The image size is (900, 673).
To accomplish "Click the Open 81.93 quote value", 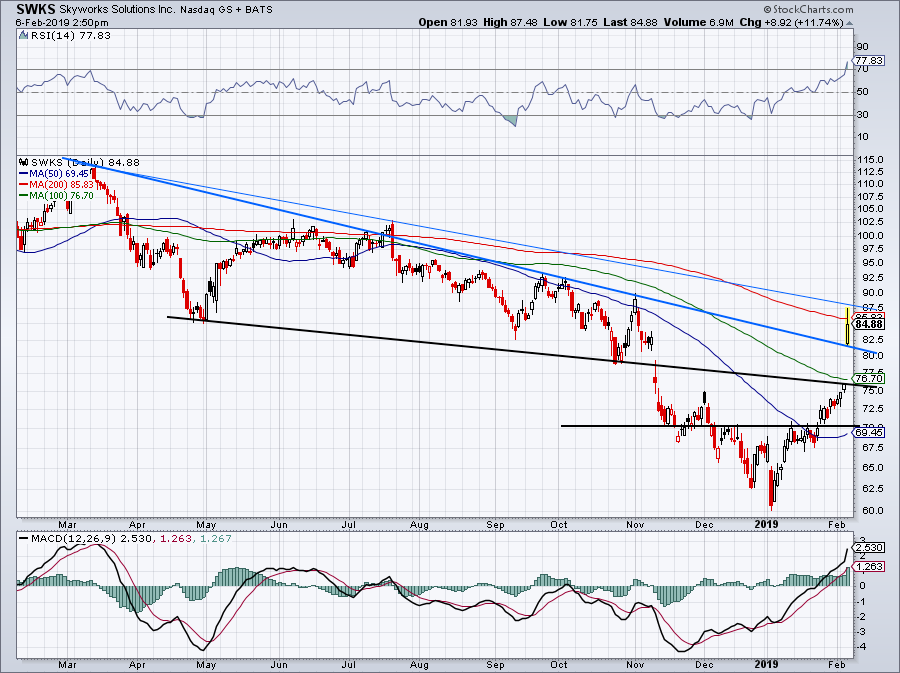I will pyautogui.click(x=447, y=22).
